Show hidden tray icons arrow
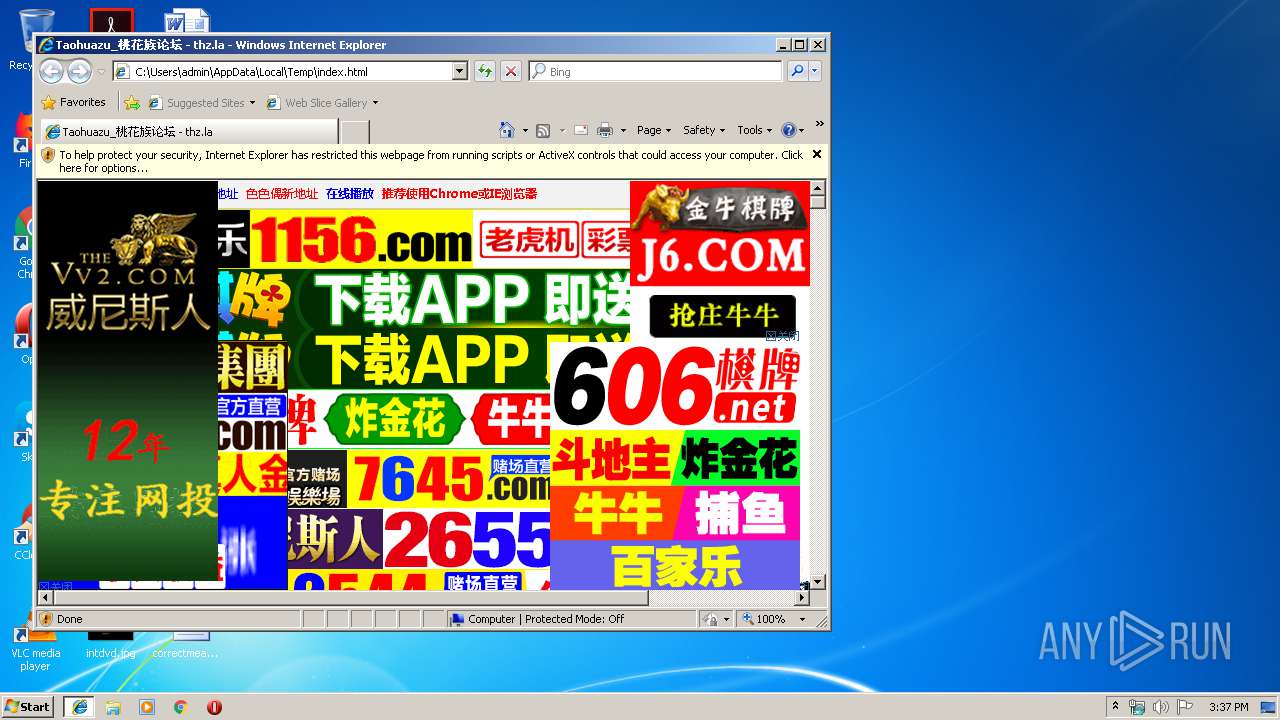 click(1115, 706)
